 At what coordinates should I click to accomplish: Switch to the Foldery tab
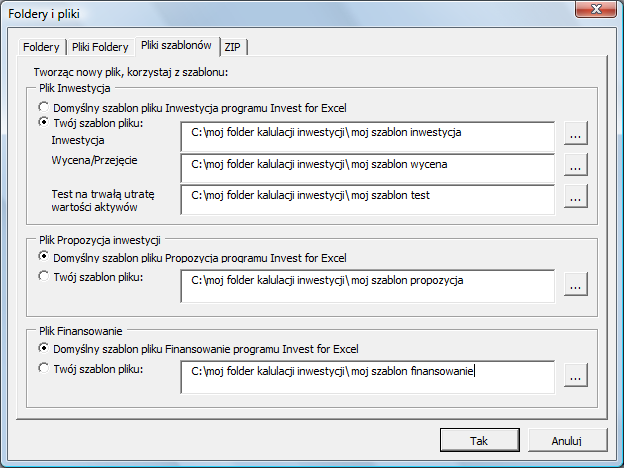coord(41,47)
